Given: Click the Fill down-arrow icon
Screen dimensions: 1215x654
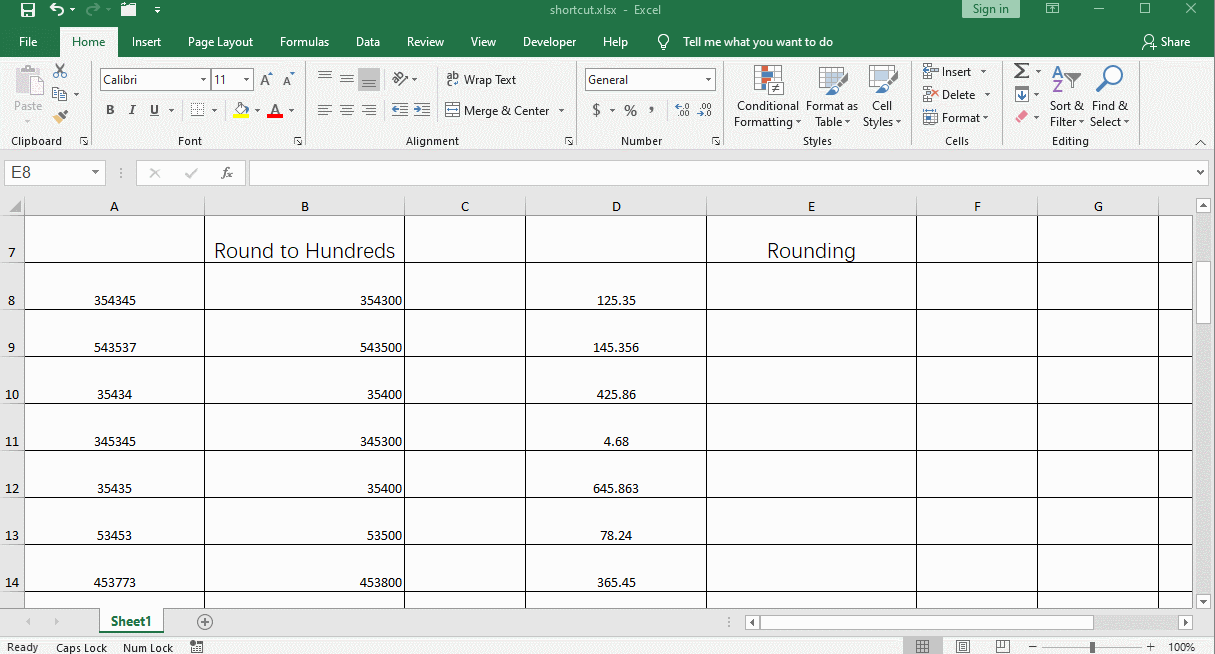Looking at the screenshot, I should click(1021, 94).
